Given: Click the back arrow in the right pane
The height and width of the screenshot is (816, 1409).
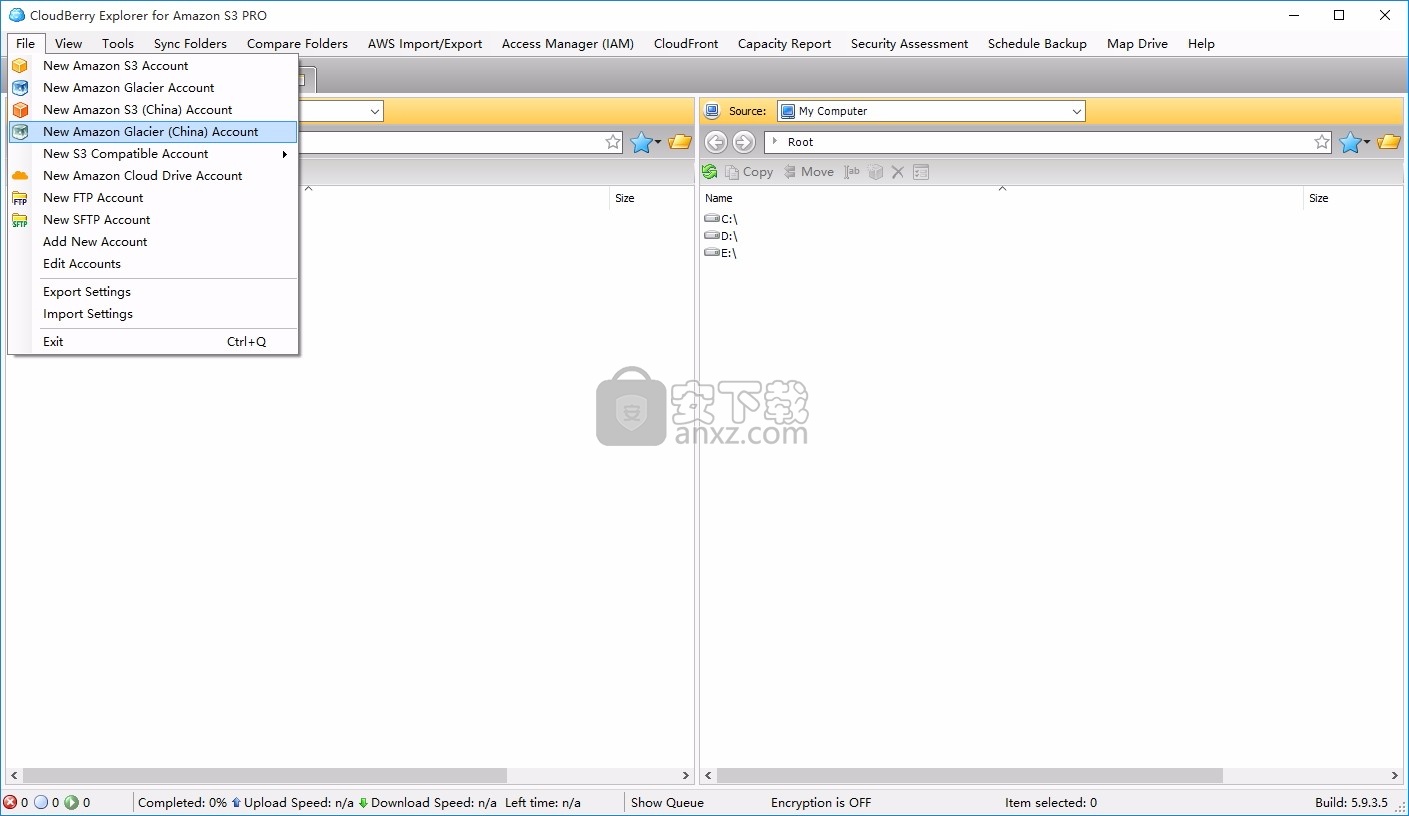Looking at the screenshot, I should point(715,142).
